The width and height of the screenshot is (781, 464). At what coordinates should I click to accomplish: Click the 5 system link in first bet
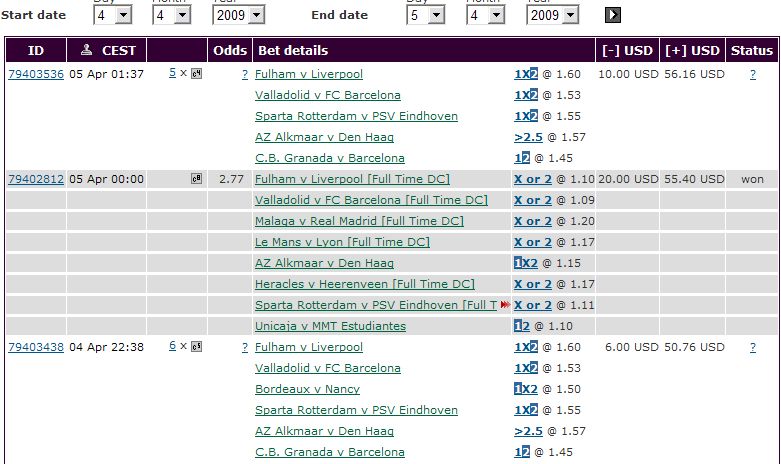point(172,73)
